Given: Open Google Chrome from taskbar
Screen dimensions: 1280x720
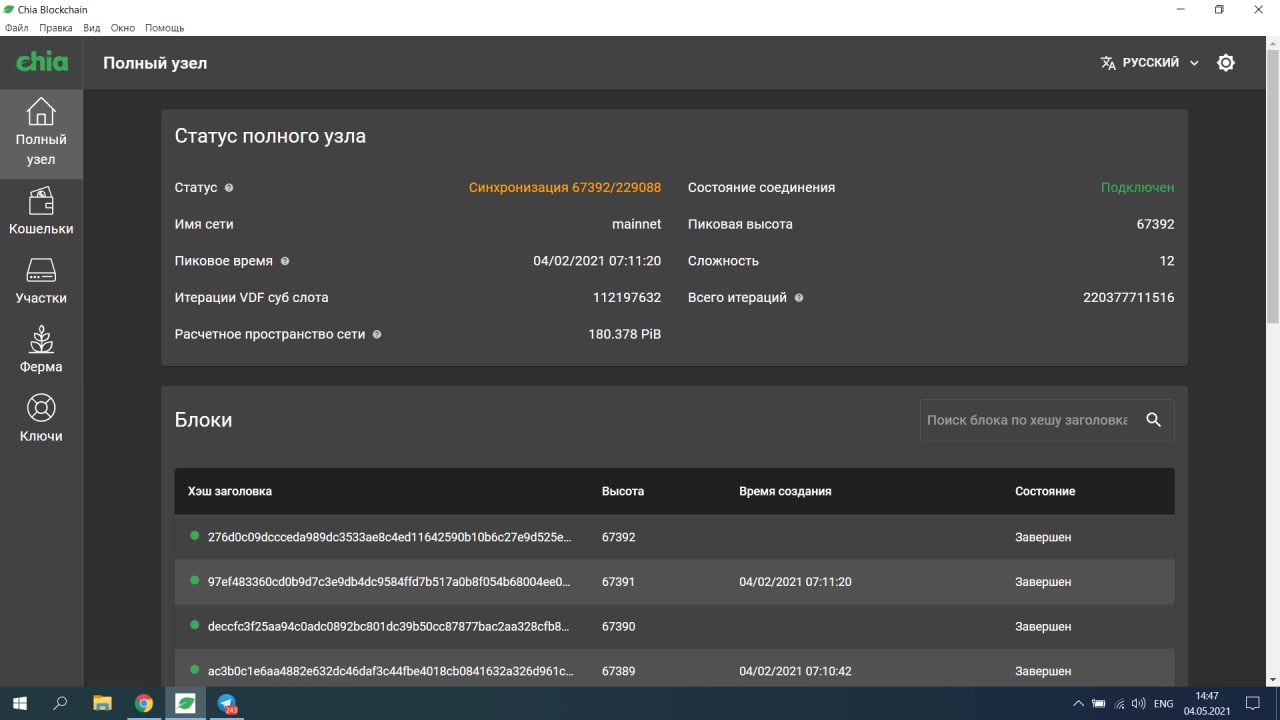Looking at the screenshot, I should 144,703.
